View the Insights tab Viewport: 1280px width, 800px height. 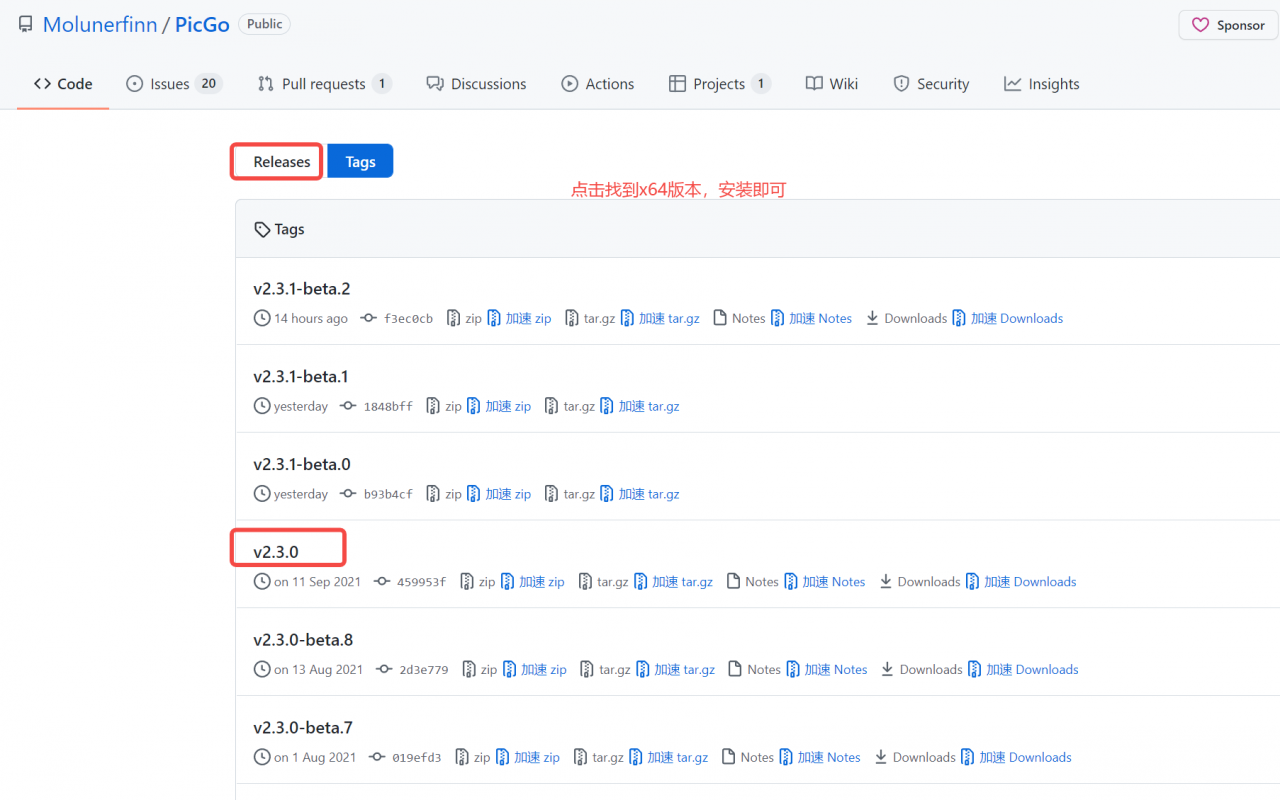pos(1042,84)
